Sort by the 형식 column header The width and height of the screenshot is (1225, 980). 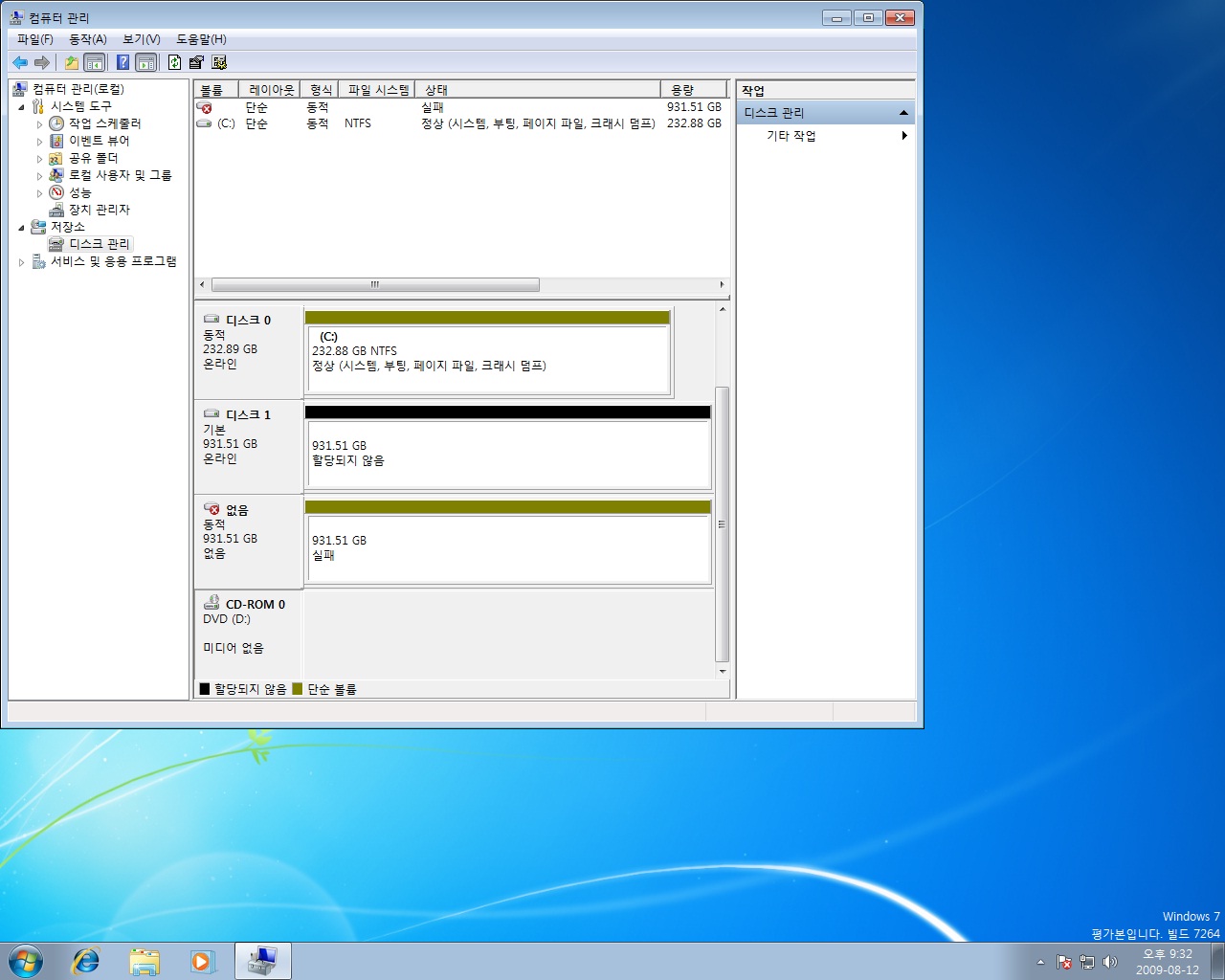(319, 90)
